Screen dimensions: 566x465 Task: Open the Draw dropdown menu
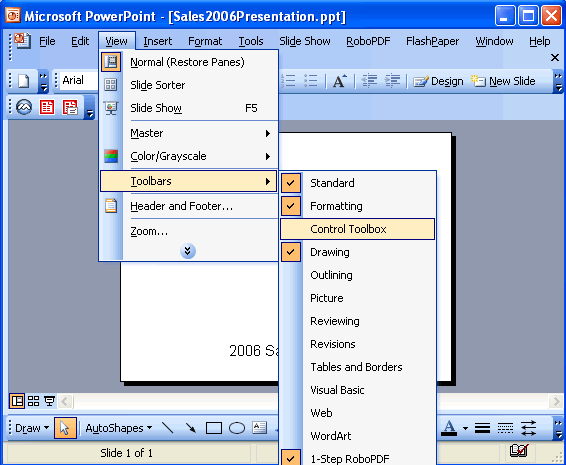[32, 428]
